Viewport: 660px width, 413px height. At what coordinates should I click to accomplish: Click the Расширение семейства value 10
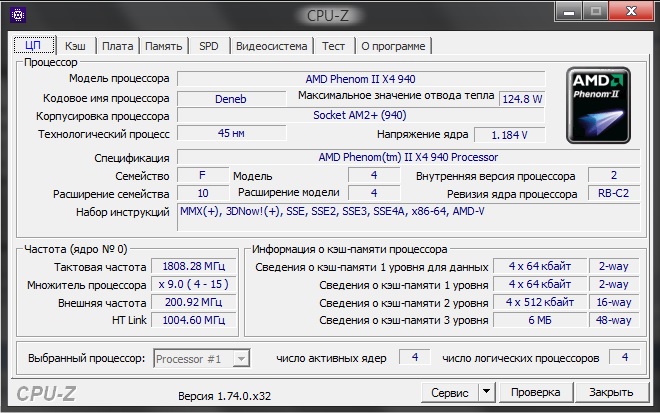[202, 193]
